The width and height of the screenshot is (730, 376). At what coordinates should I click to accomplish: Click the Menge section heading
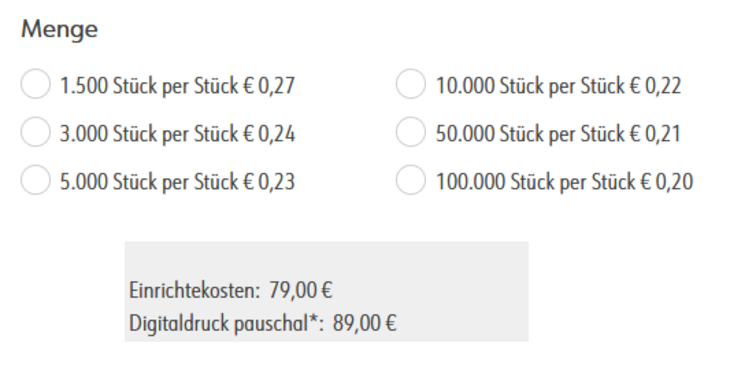(60, 29)
